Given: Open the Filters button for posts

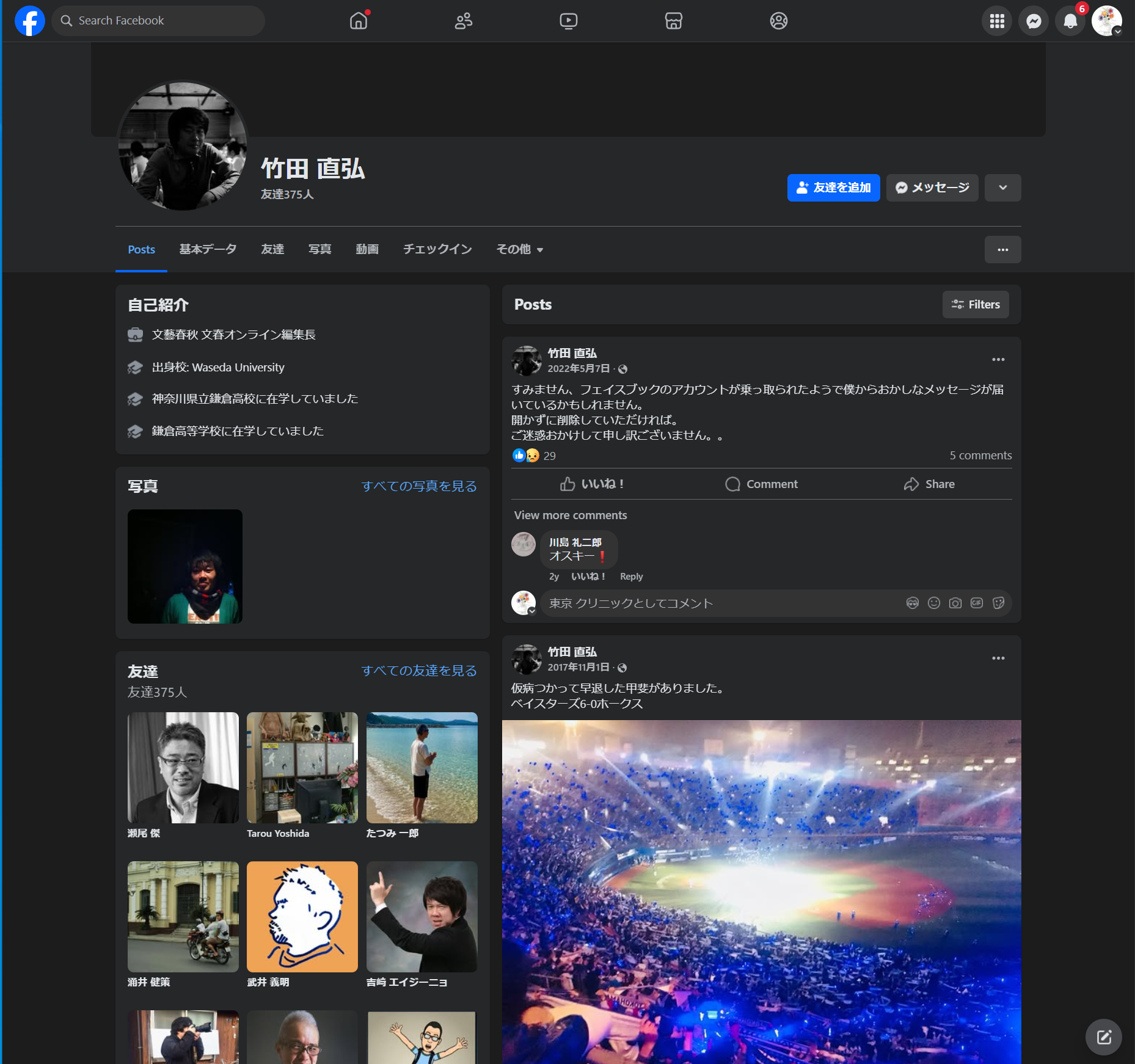Looking at the screenshot, I should [976, 304].
